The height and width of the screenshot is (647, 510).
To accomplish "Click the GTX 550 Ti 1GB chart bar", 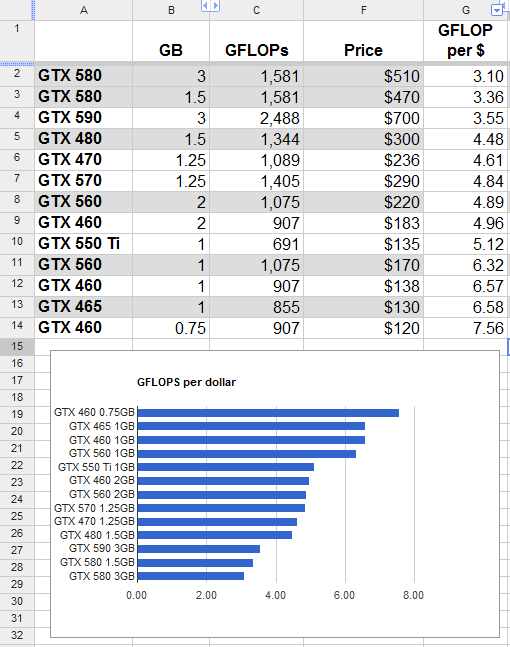I will pos(226,467).
